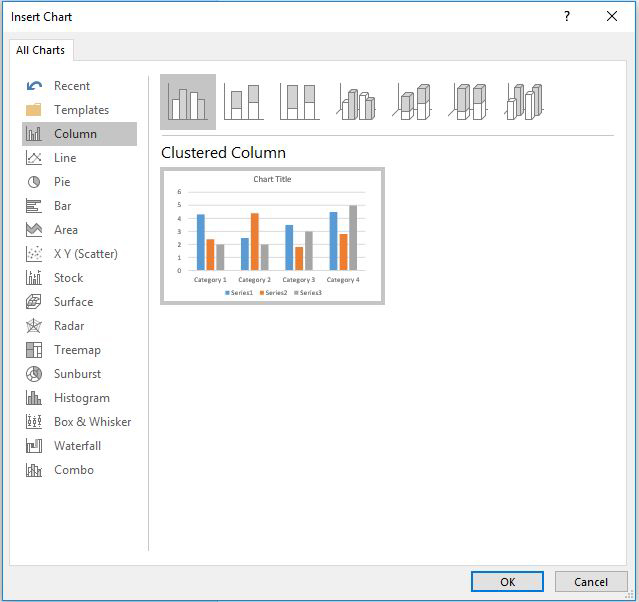Click the Line chart icon in sidebar
The width and height of the screenshot is (639, 602).
pyautogui.click(x=34, y=158)
